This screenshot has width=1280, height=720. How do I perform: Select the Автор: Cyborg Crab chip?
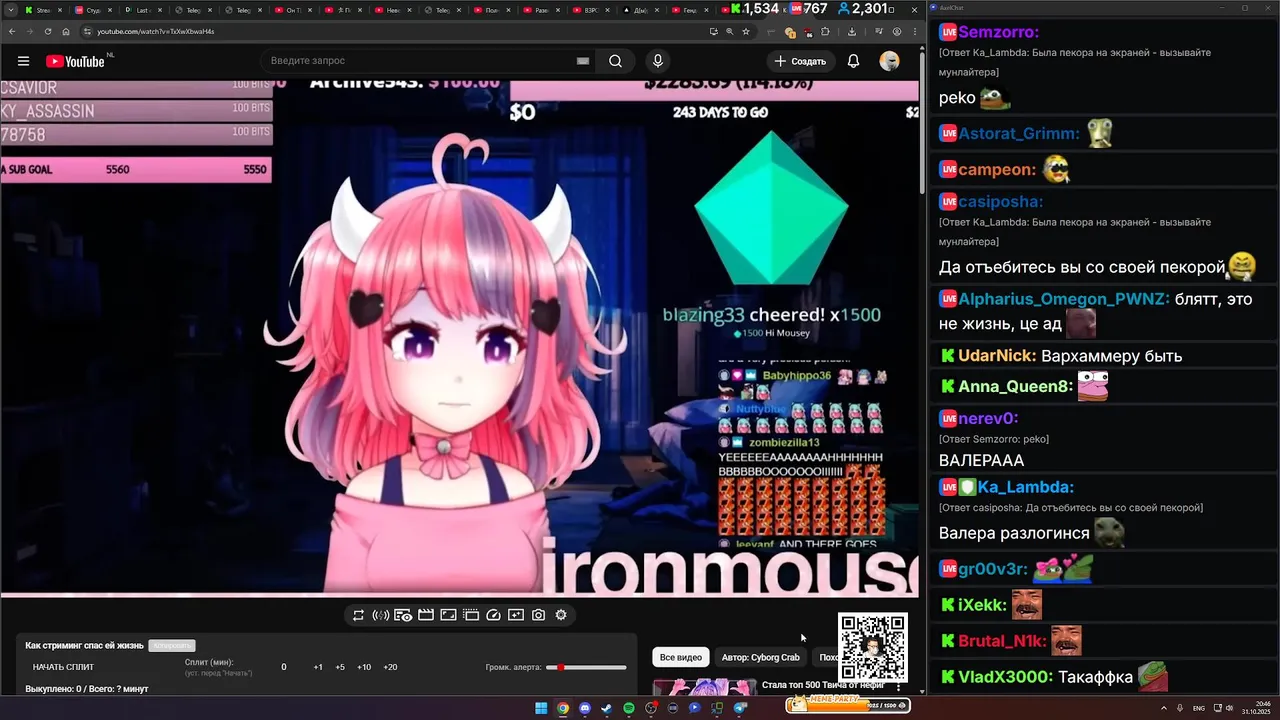tap(761, 657)
